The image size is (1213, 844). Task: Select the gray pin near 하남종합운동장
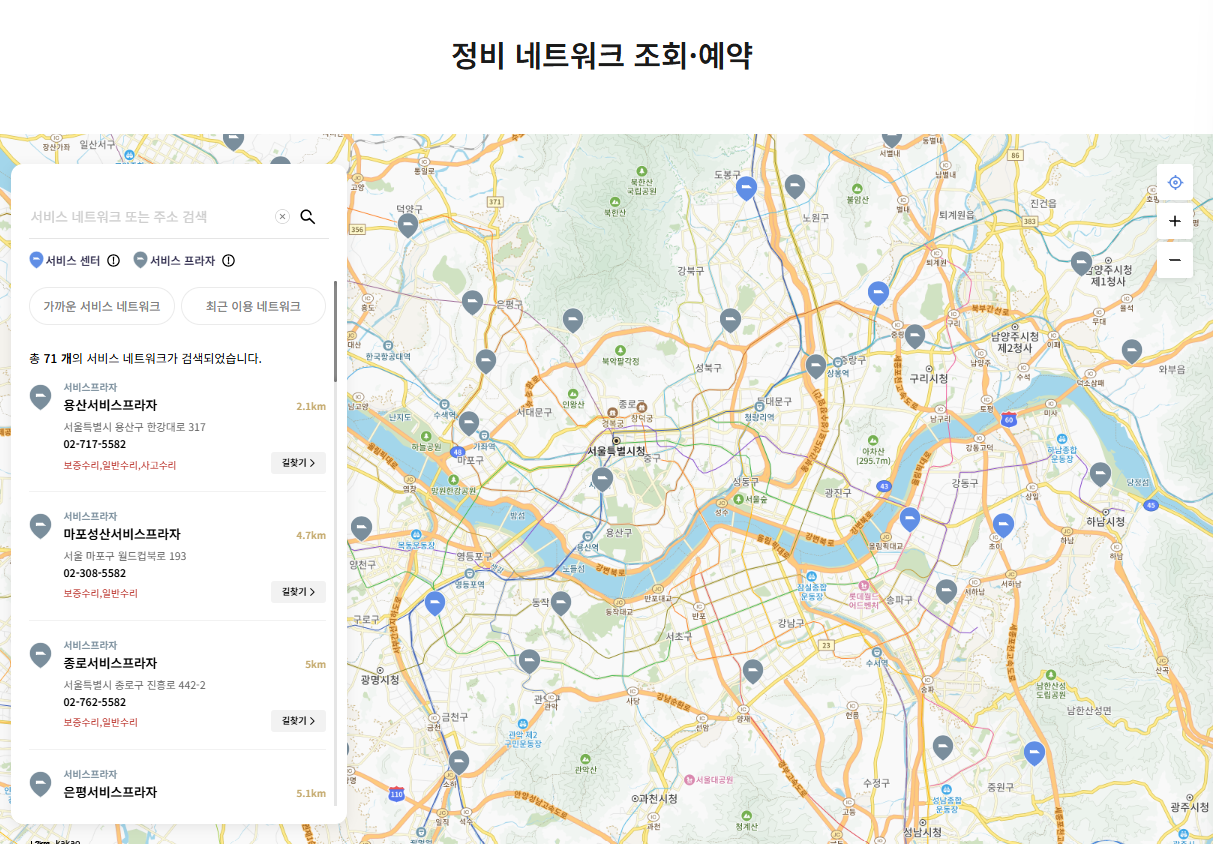(x=1100, y=475)
